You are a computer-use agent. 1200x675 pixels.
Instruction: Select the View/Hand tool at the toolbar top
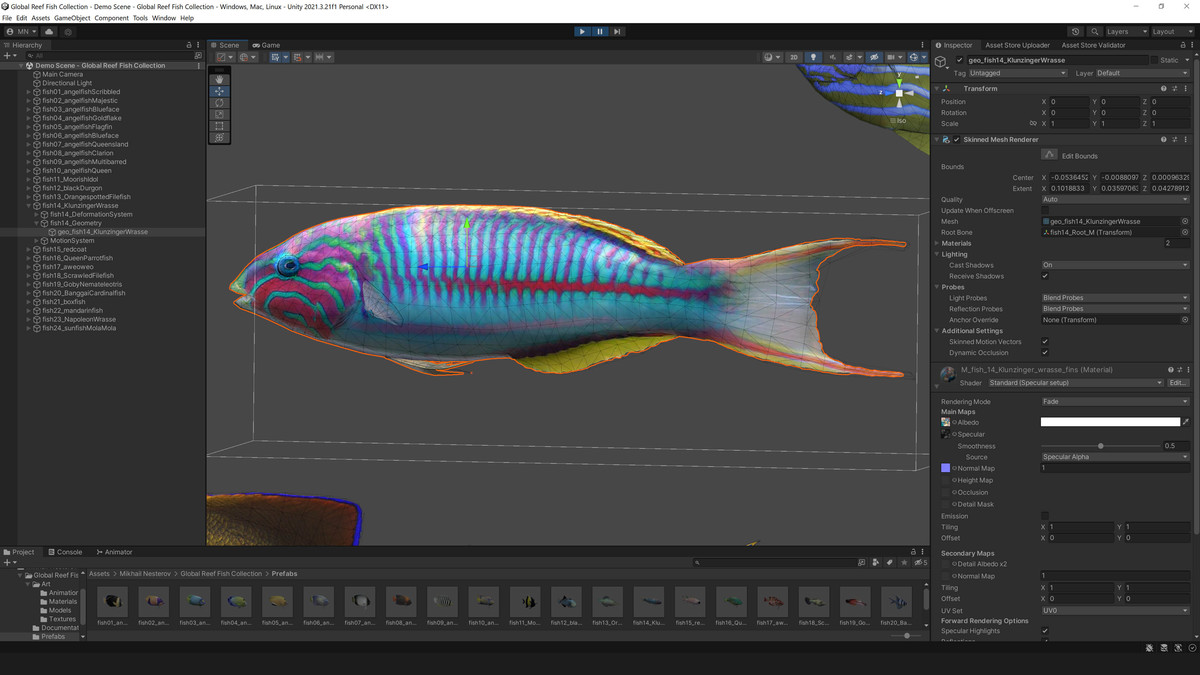(219, 79)
